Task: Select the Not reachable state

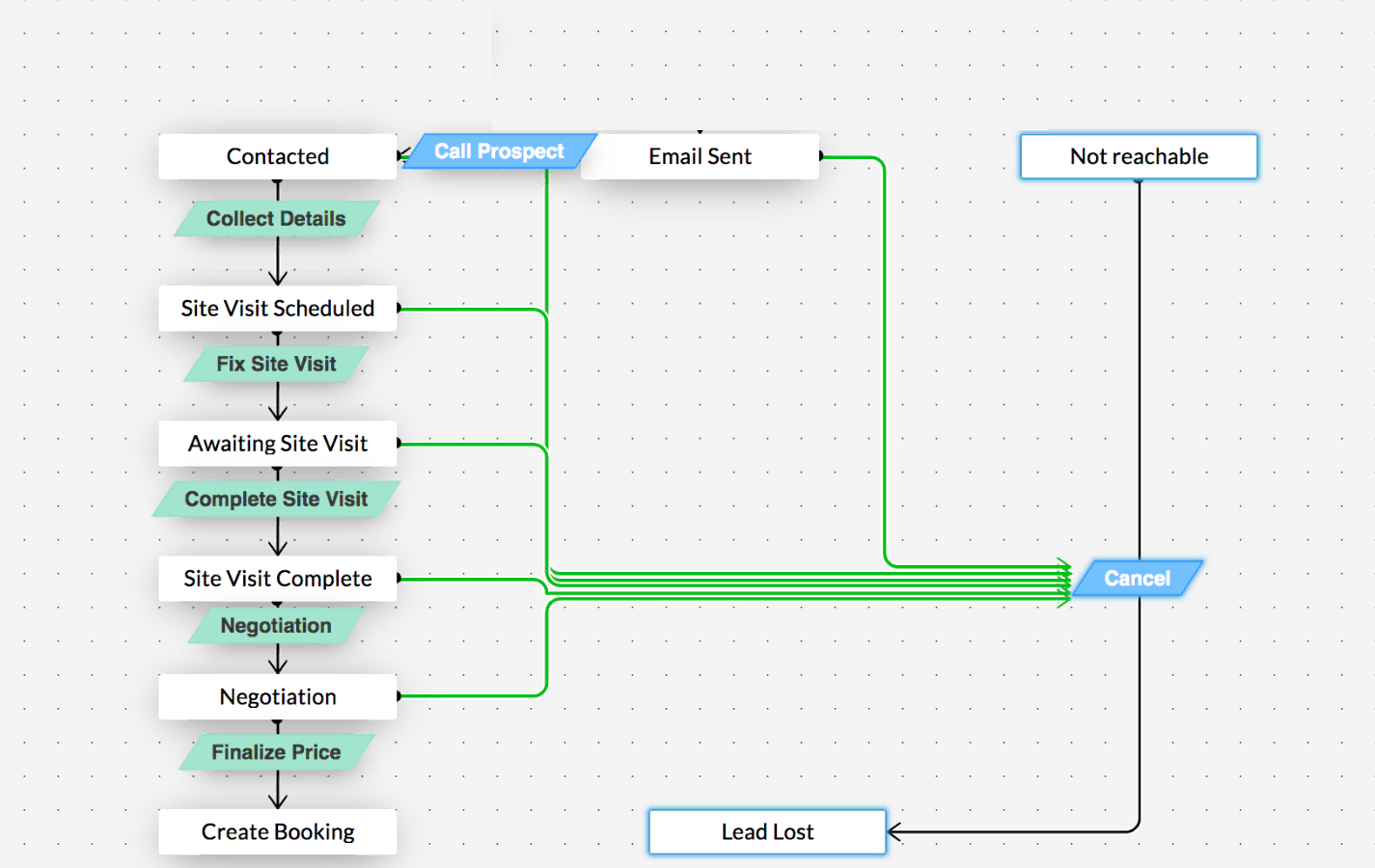Action: point(1139,156)
